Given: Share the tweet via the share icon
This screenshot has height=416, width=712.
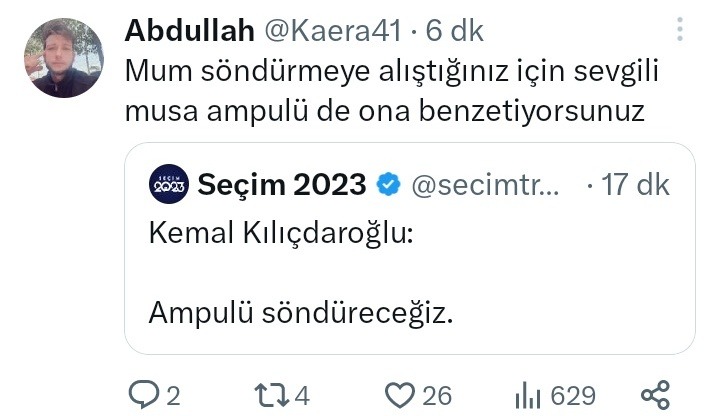Looking at the screenshot, I should 655,395.
